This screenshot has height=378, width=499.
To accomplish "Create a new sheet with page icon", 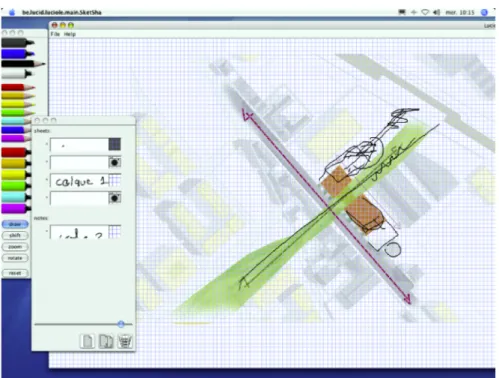I will [x=87, y=341].
